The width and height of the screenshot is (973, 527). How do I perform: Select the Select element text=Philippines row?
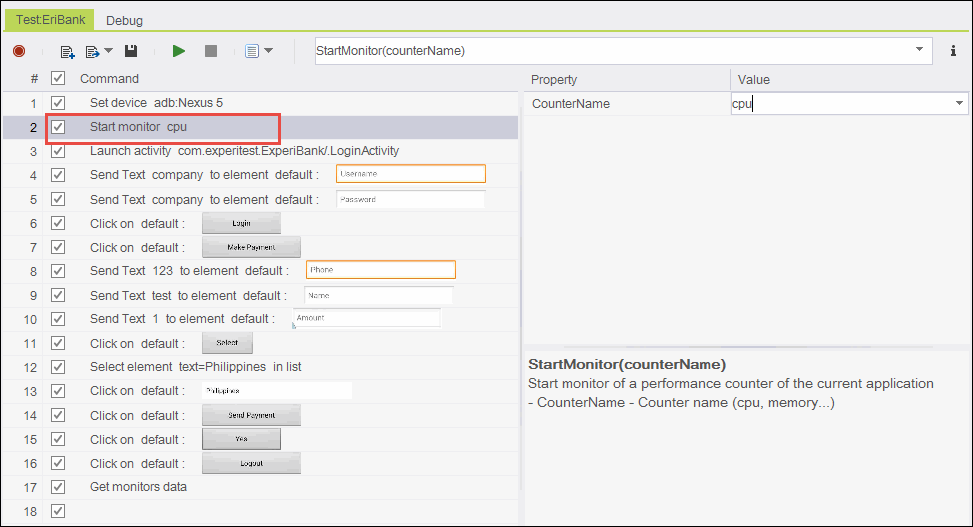coord(195,367)
